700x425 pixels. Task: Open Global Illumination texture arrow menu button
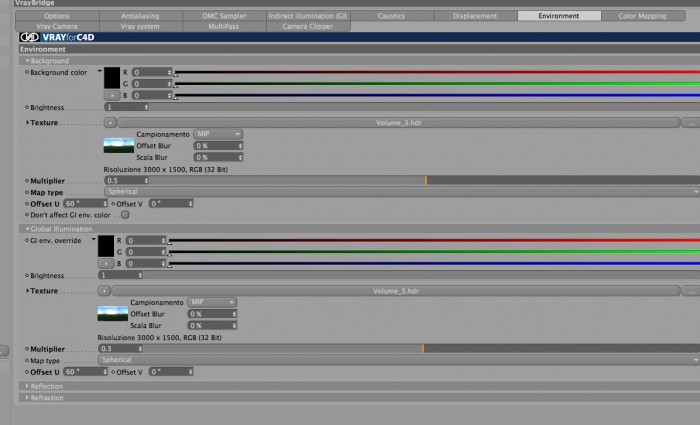(x=104, y=291)
